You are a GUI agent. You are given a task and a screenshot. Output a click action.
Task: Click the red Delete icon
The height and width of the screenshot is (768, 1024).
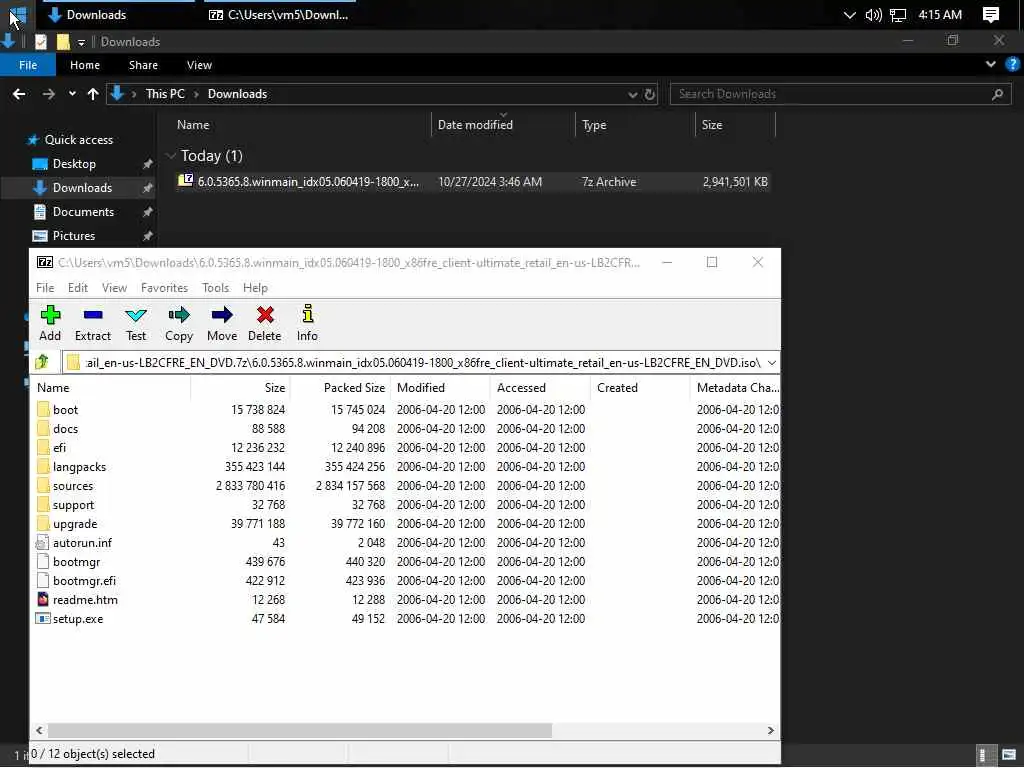[x=265, y=315]
